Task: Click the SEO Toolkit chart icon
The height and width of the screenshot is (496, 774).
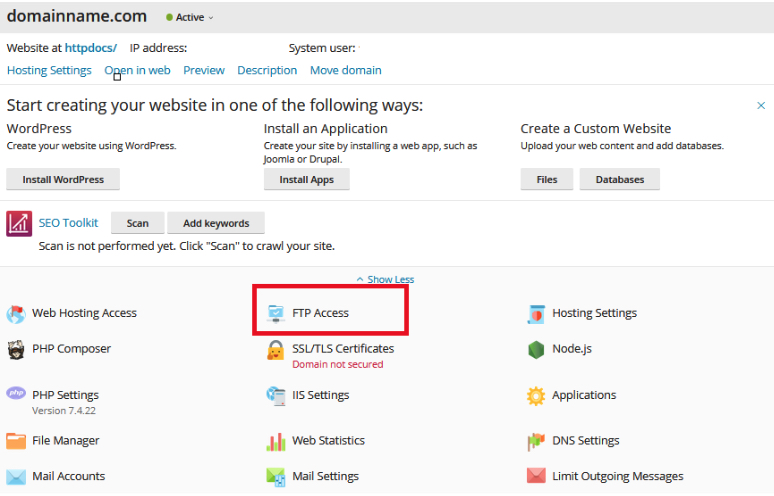Action: coord(19,224)
